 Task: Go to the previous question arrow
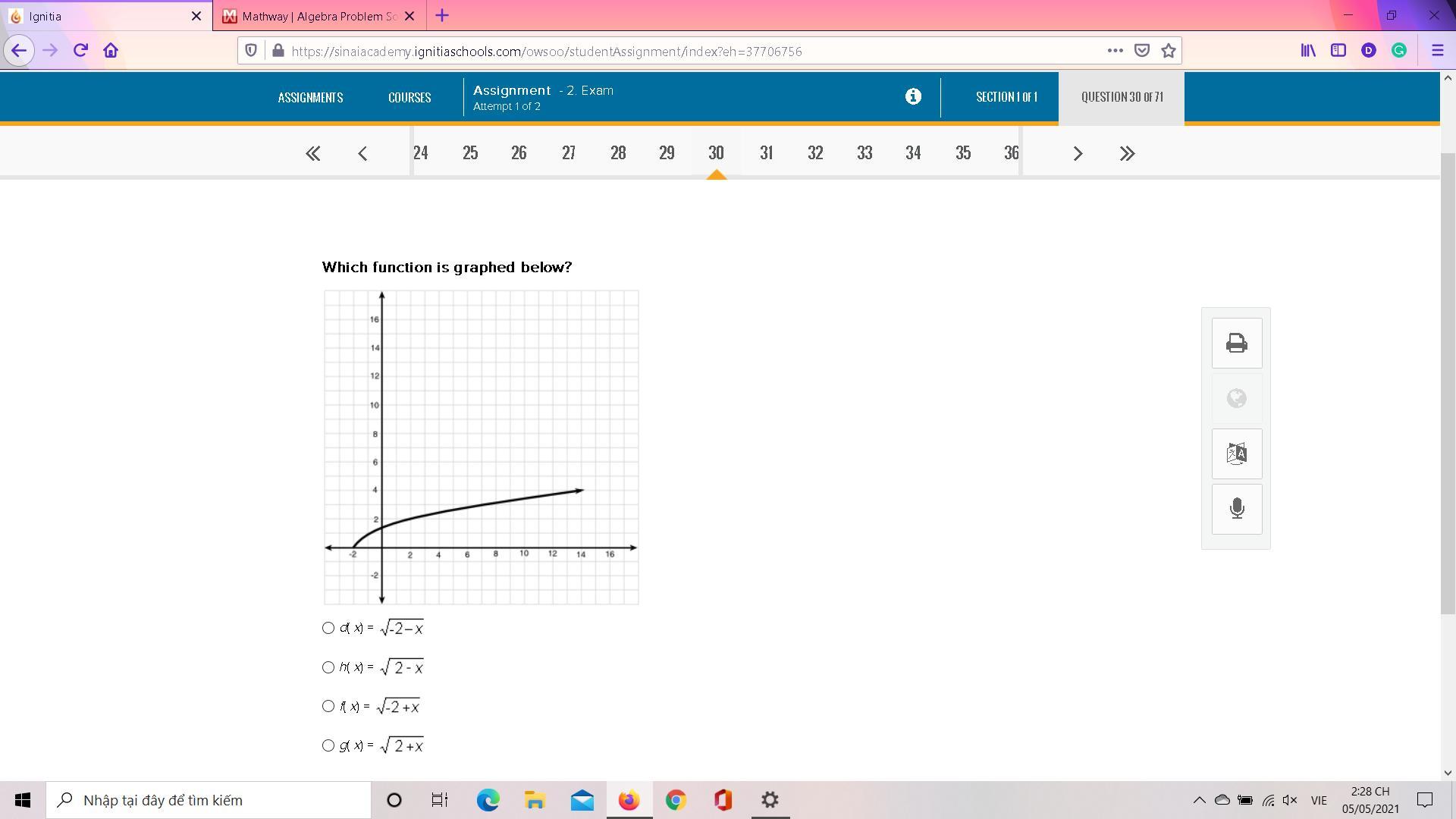point(362,154)
